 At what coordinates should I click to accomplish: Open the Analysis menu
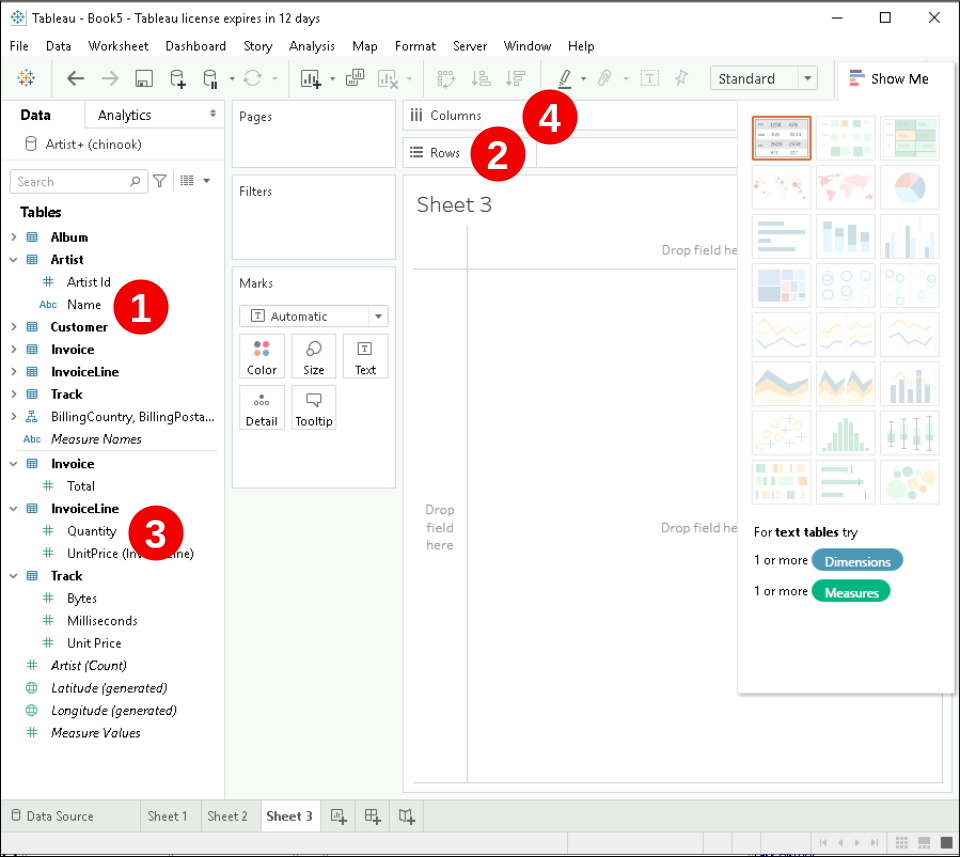click(x=312, y=46)
